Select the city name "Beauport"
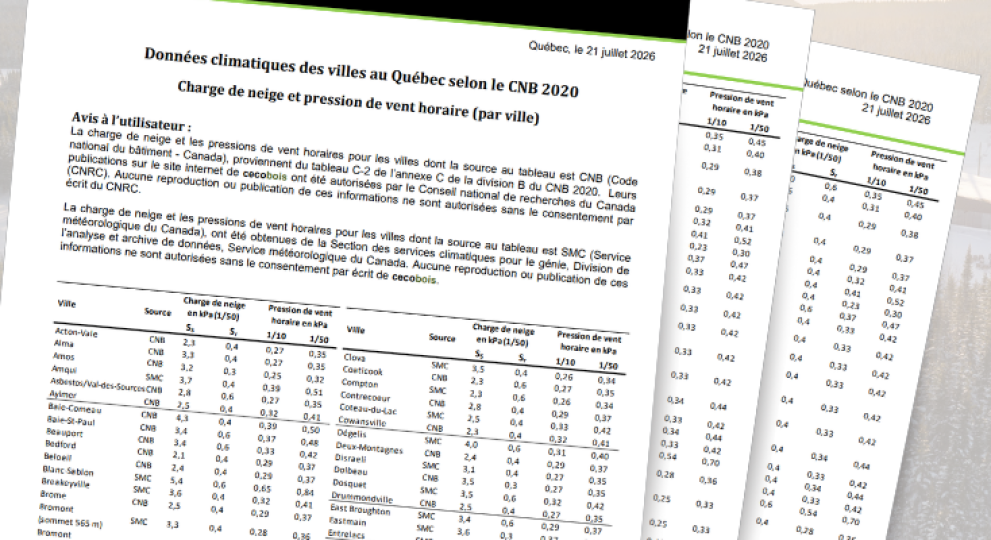This screenshot has width=991, height=540. tap(64, 433)
